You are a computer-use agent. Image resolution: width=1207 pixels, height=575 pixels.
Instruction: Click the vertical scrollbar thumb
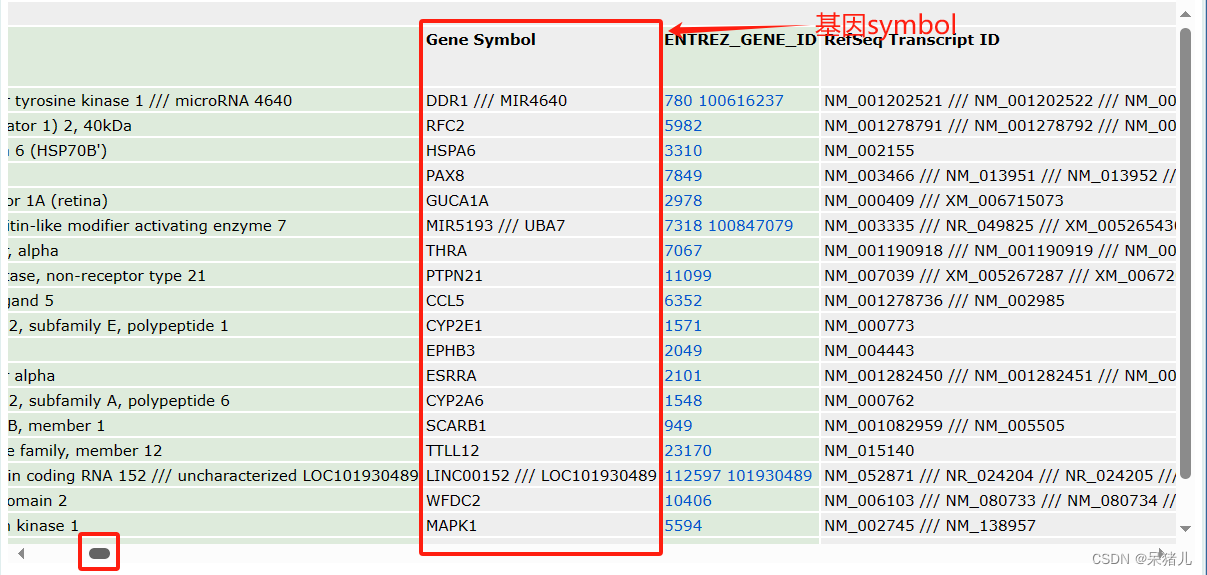[x=1186, y=250]
